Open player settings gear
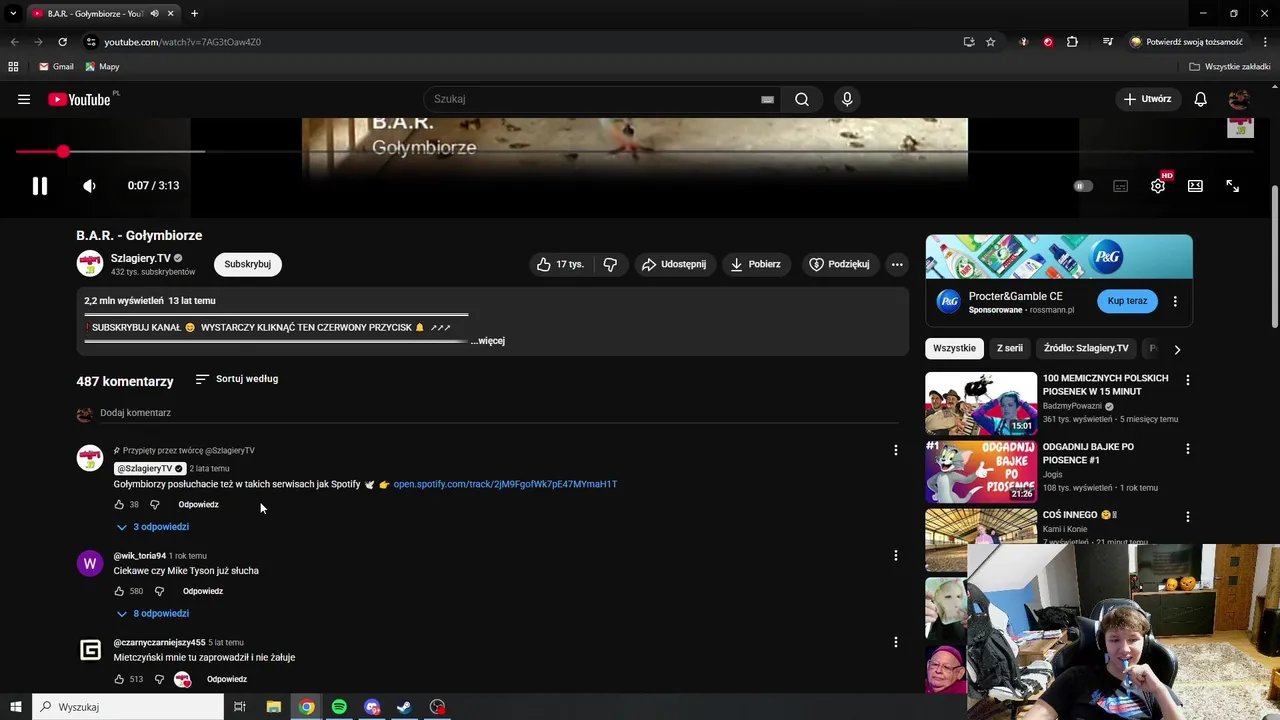 pos(1158,186)
